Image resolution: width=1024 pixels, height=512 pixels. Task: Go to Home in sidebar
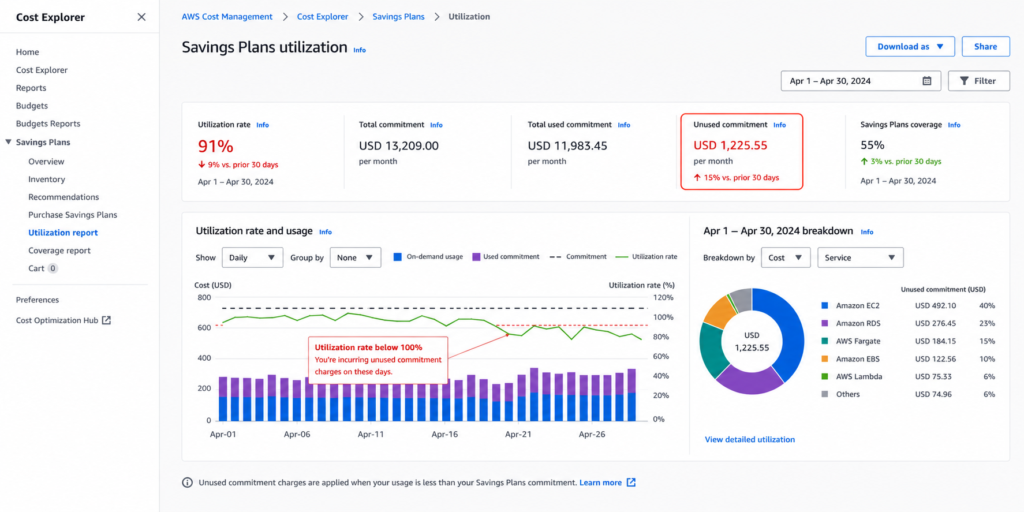pos(27,52)
